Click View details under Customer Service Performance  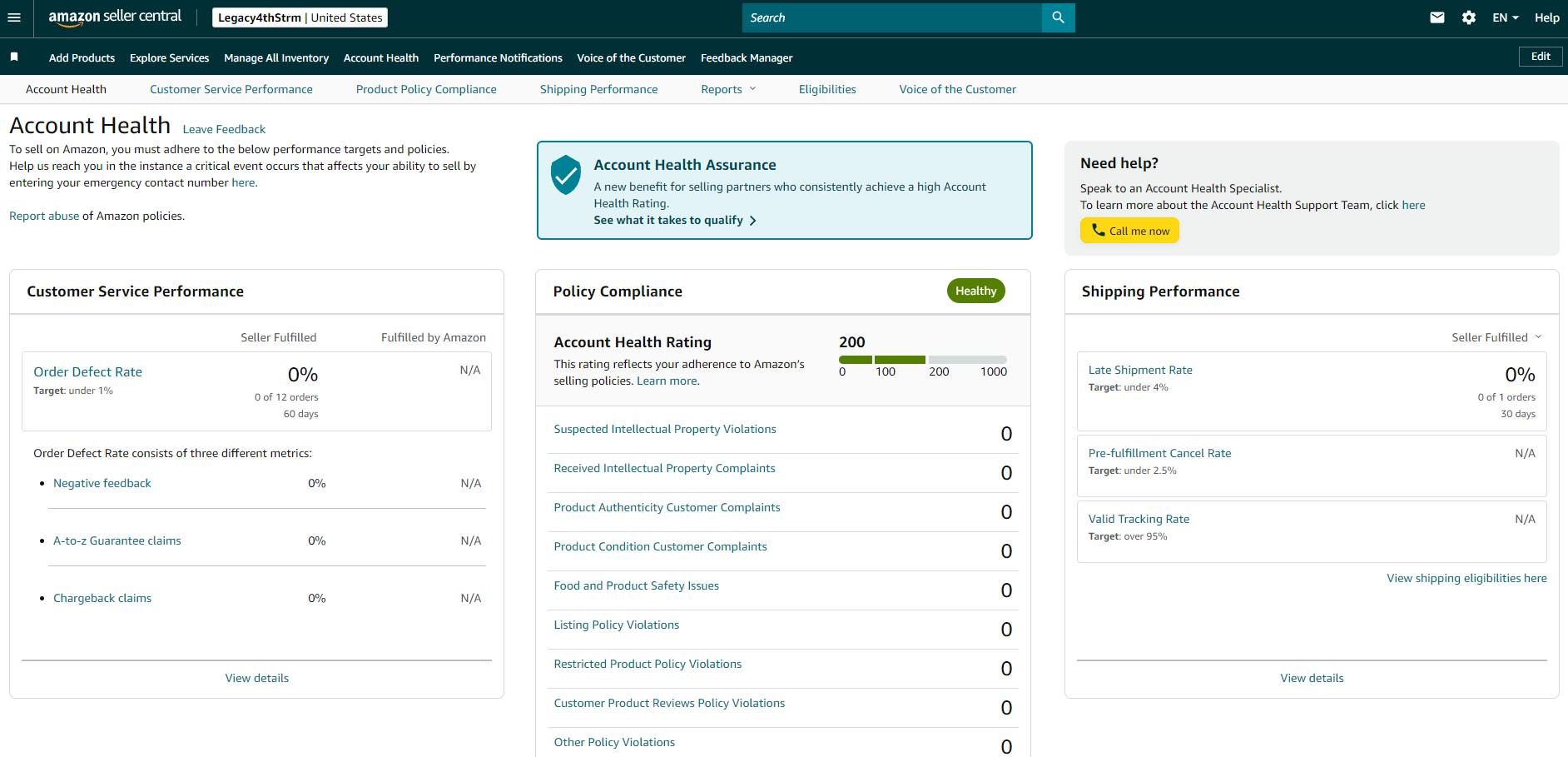point(257,678)
